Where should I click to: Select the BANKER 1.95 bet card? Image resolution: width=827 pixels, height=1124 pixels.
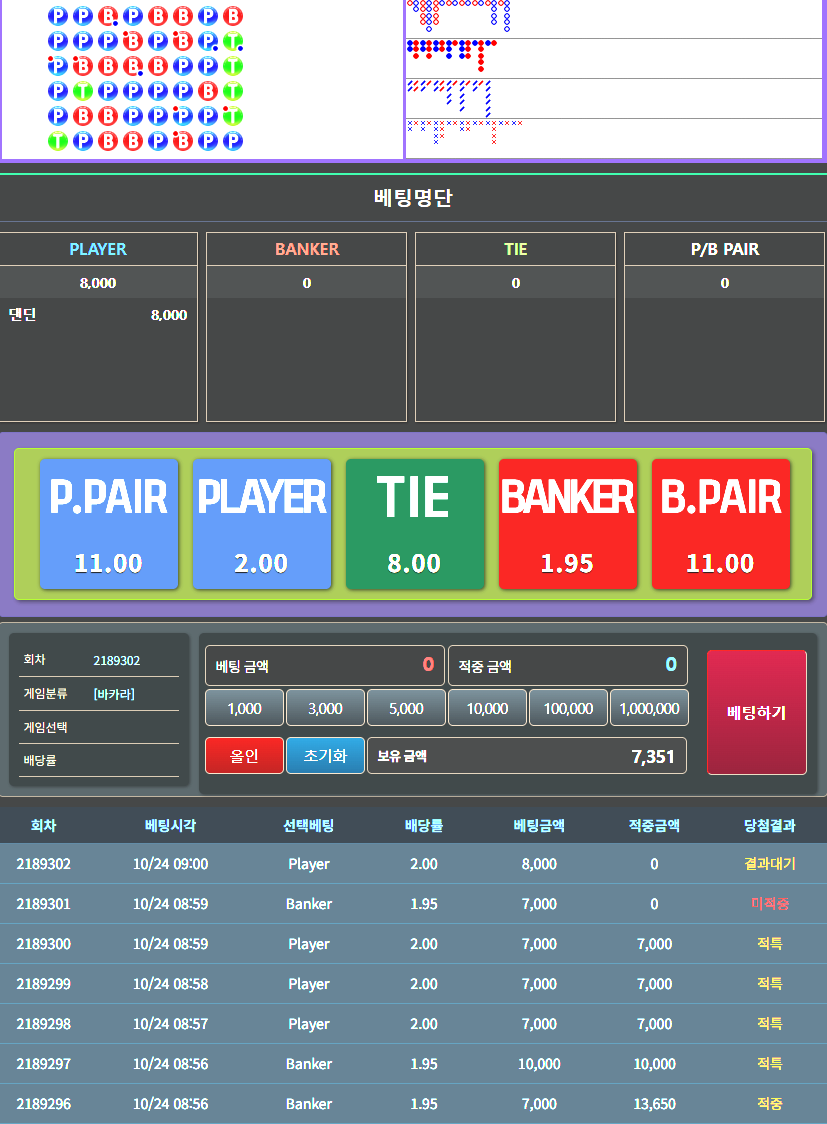[x=568, y=524]
